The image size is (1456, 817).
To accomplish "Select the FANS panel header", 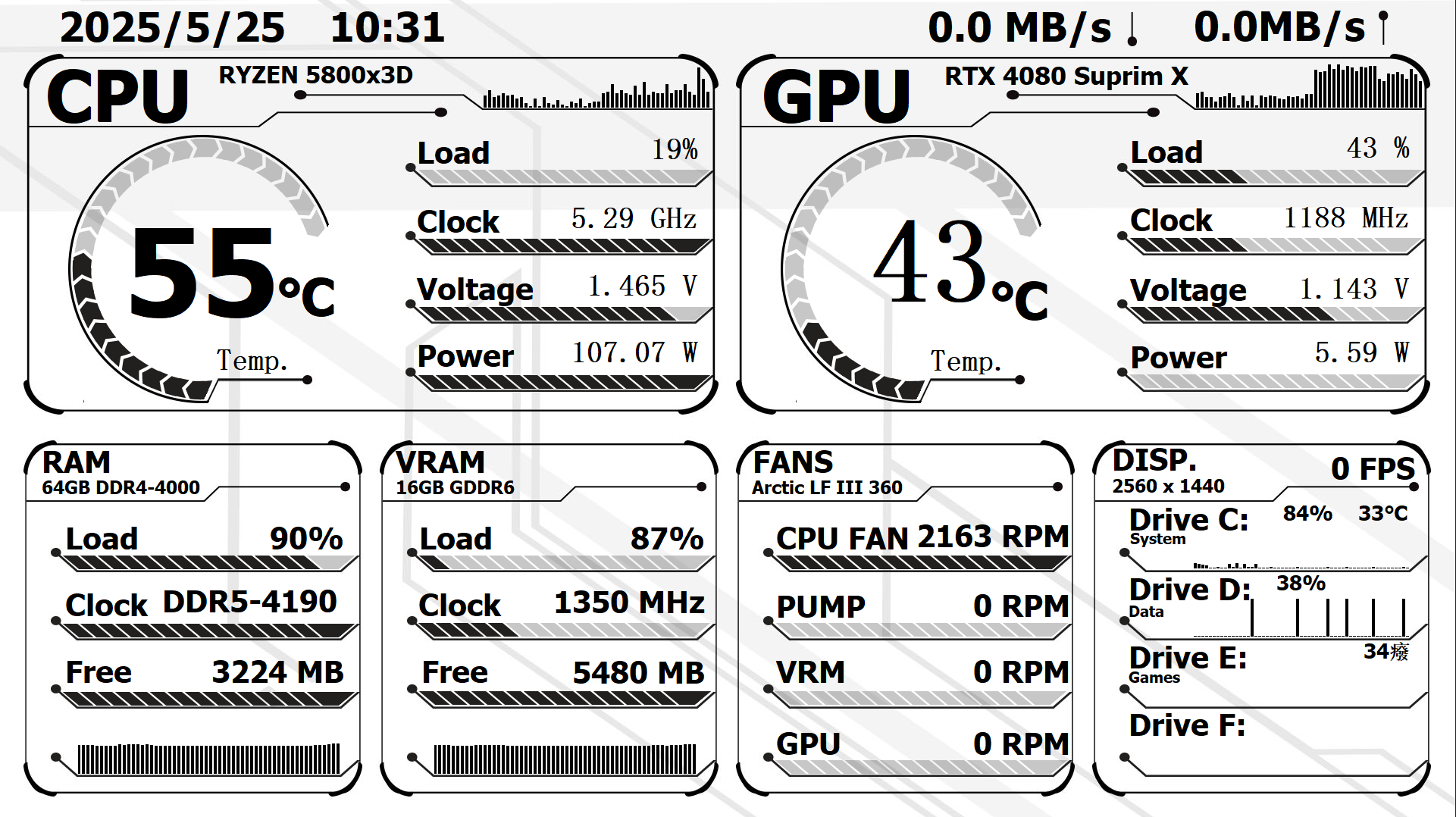I will [x=793, y=462].
